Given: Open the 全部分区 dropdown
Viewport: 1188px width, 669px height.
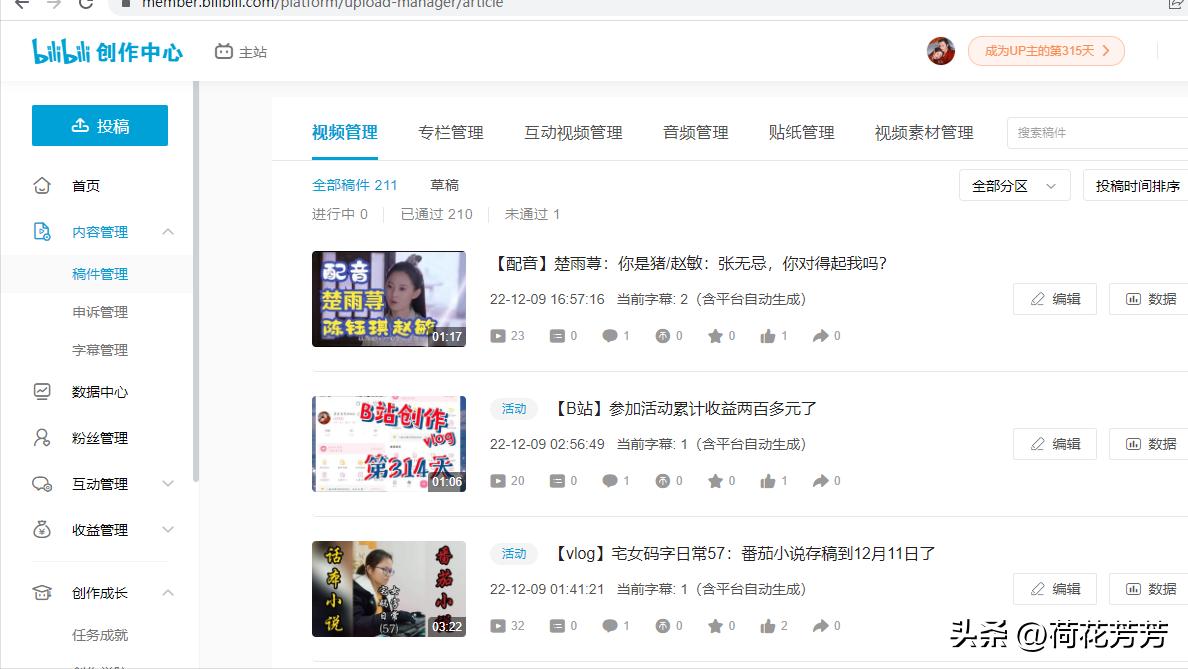Looking at the screenshot, I should (1013, 185).
